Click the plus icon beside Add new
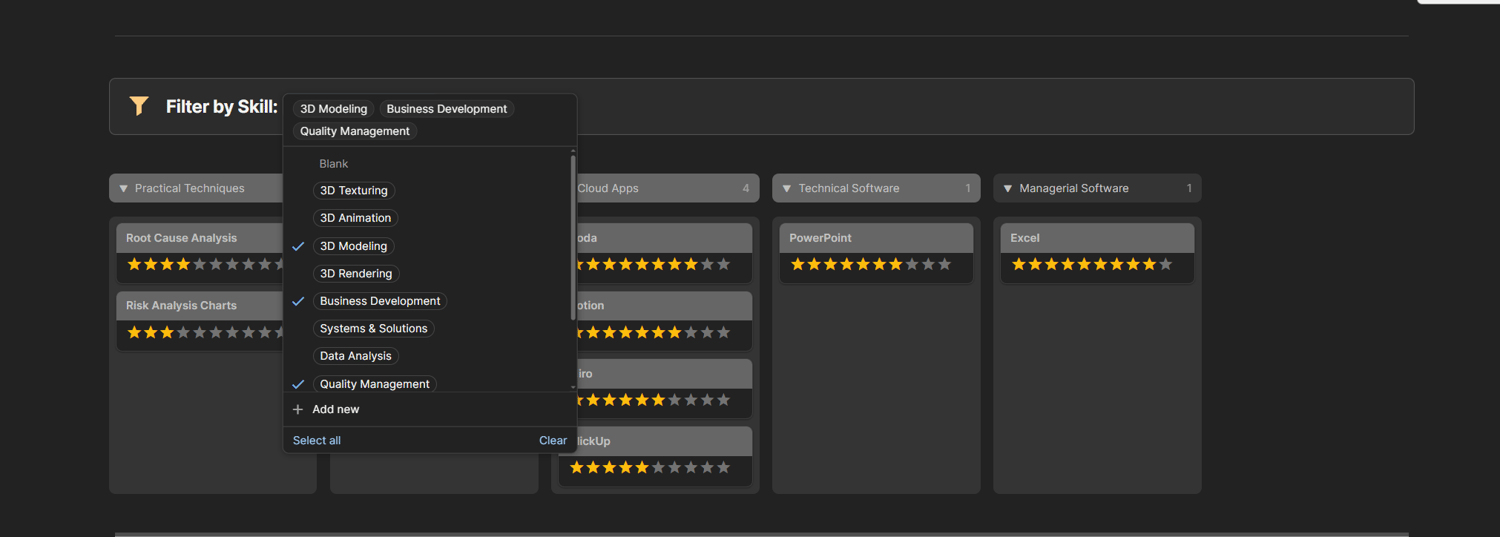The height and width of the screenshot is (537, 1500). point(298,409)
